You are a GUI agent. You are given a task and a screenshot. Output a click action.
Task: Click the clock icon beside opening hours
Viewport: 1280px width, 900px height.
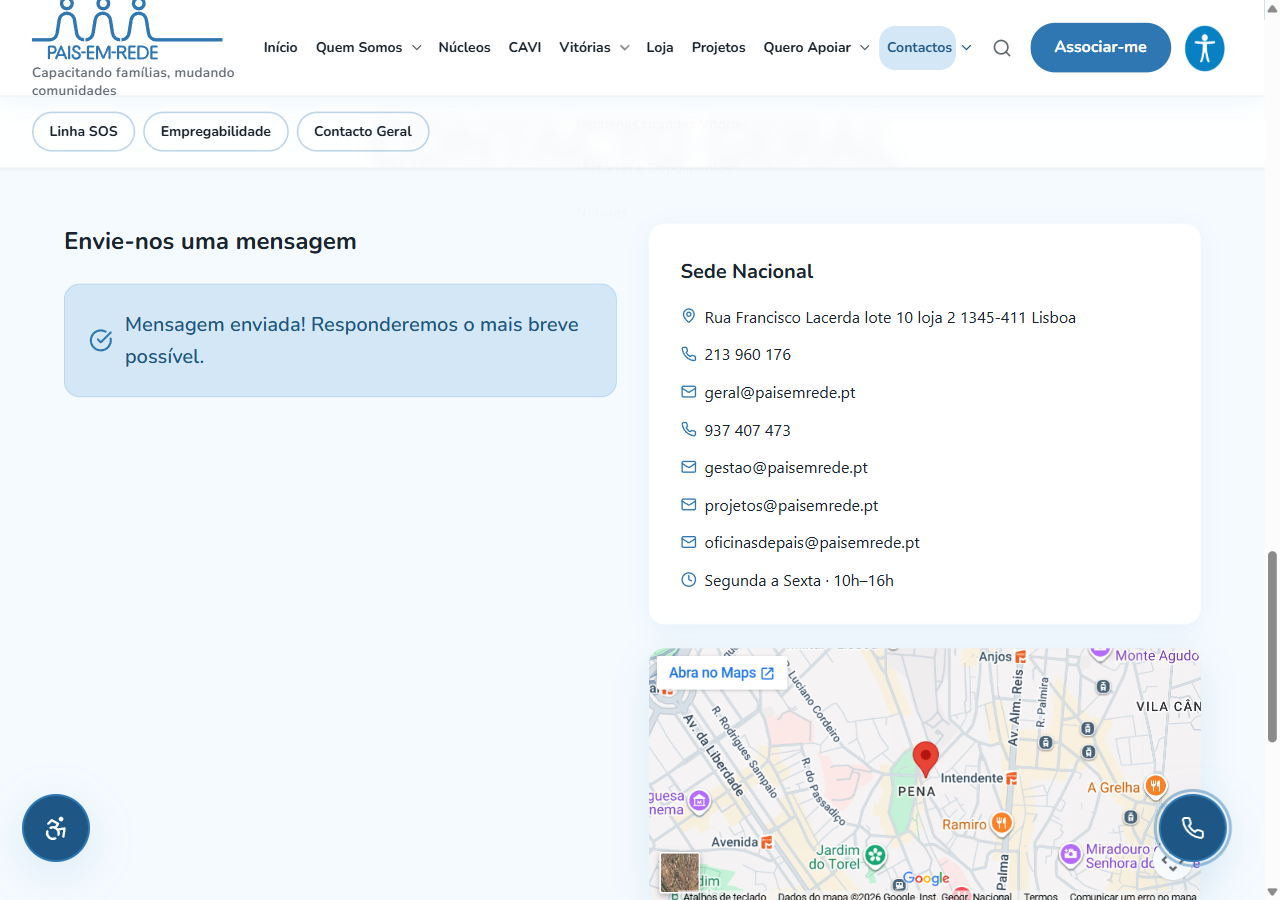click(688, 580)
